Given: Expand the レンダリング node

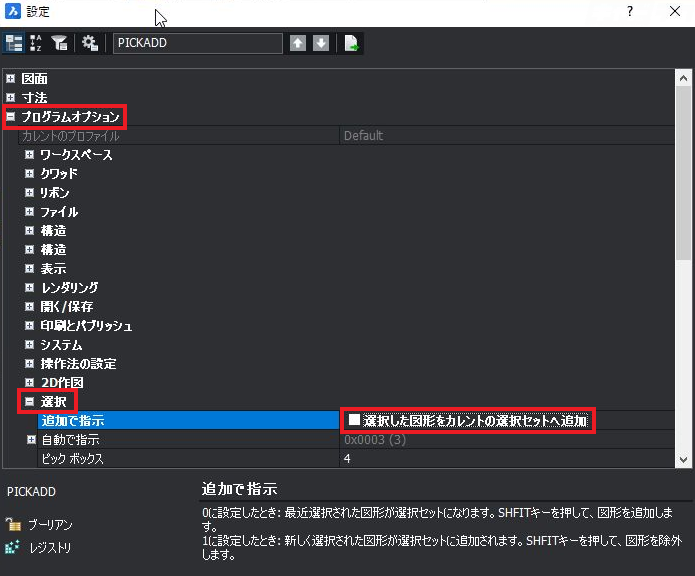Looking at the screenshot, I should tap(29, 288).
